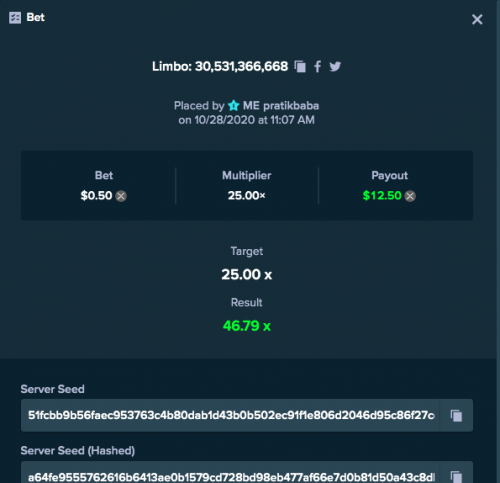Share the bet on Twitter
The height and width of the screenshot is (483, 500).
click(x=335, y=67)
